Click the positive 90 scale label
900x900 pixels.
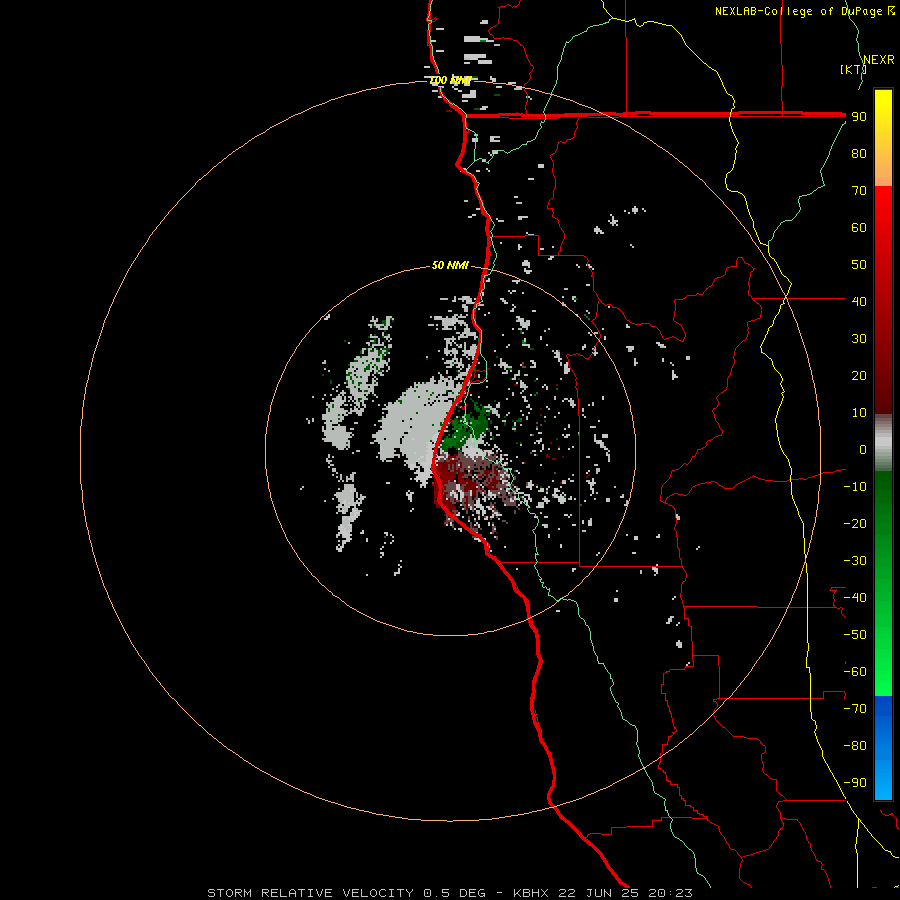click(x=859, y=117)
